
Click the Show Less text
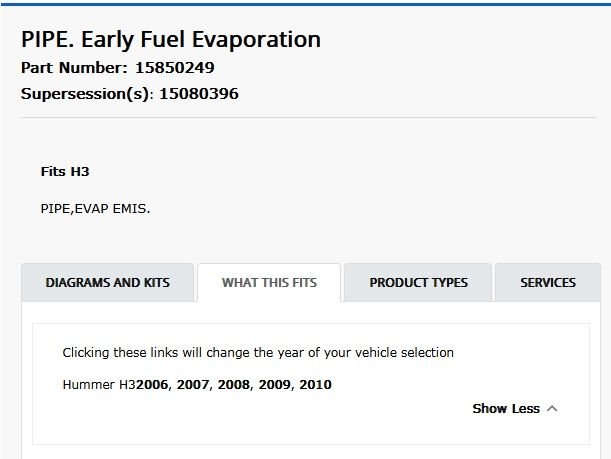[505, 409]
